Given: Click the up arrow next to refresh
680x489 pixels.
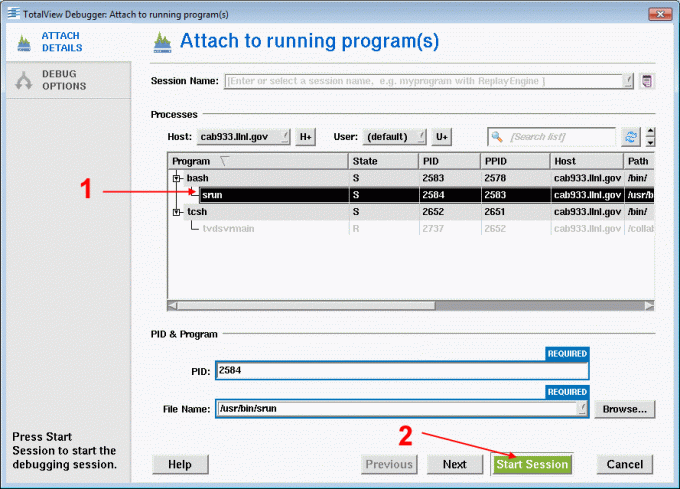Looking at the screenshot, I should pyautogui.click(x=650, y=132).
